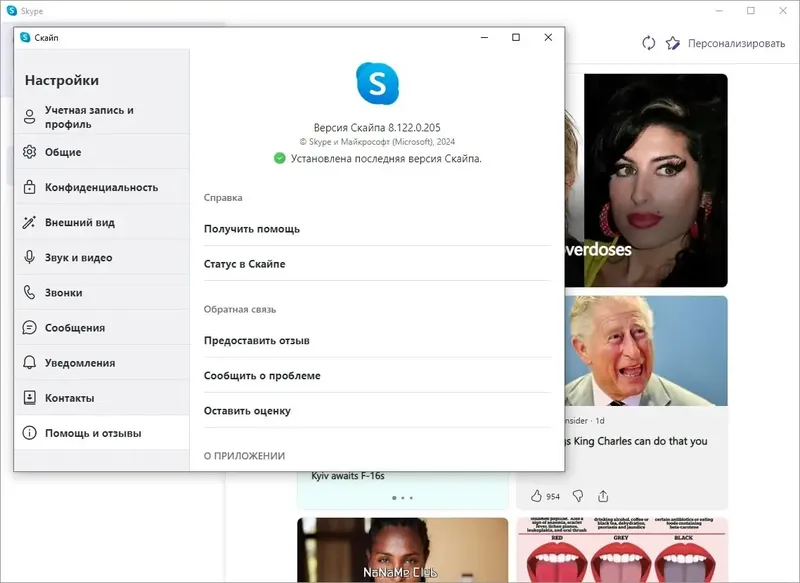Click the Версия Скайпа 8.122.0.205 text
Image resolution: width=800 pixels, height=583 pixels.
[x=377, y=128]
